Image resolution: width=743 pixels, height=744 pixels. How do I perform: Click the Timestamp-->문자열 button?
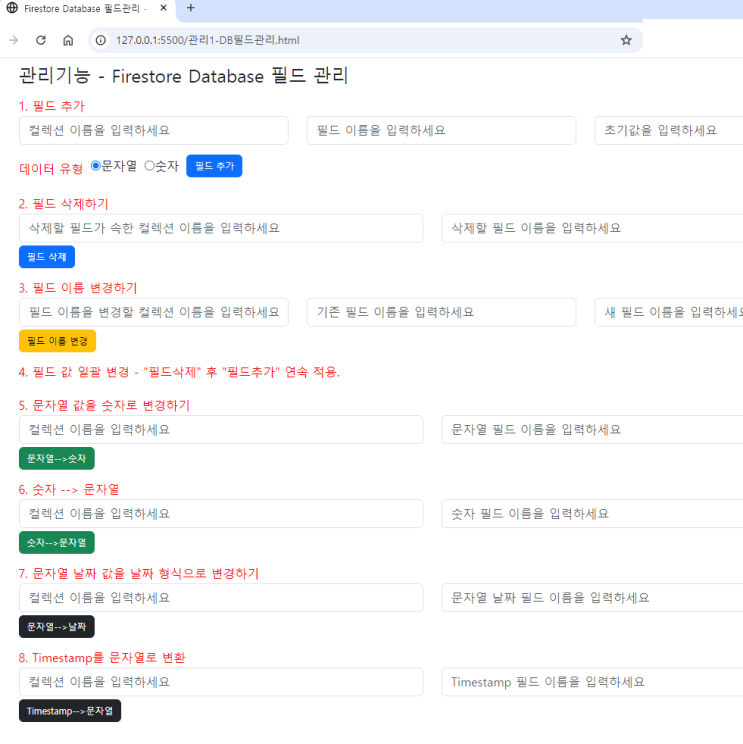[x=70, y=711]
